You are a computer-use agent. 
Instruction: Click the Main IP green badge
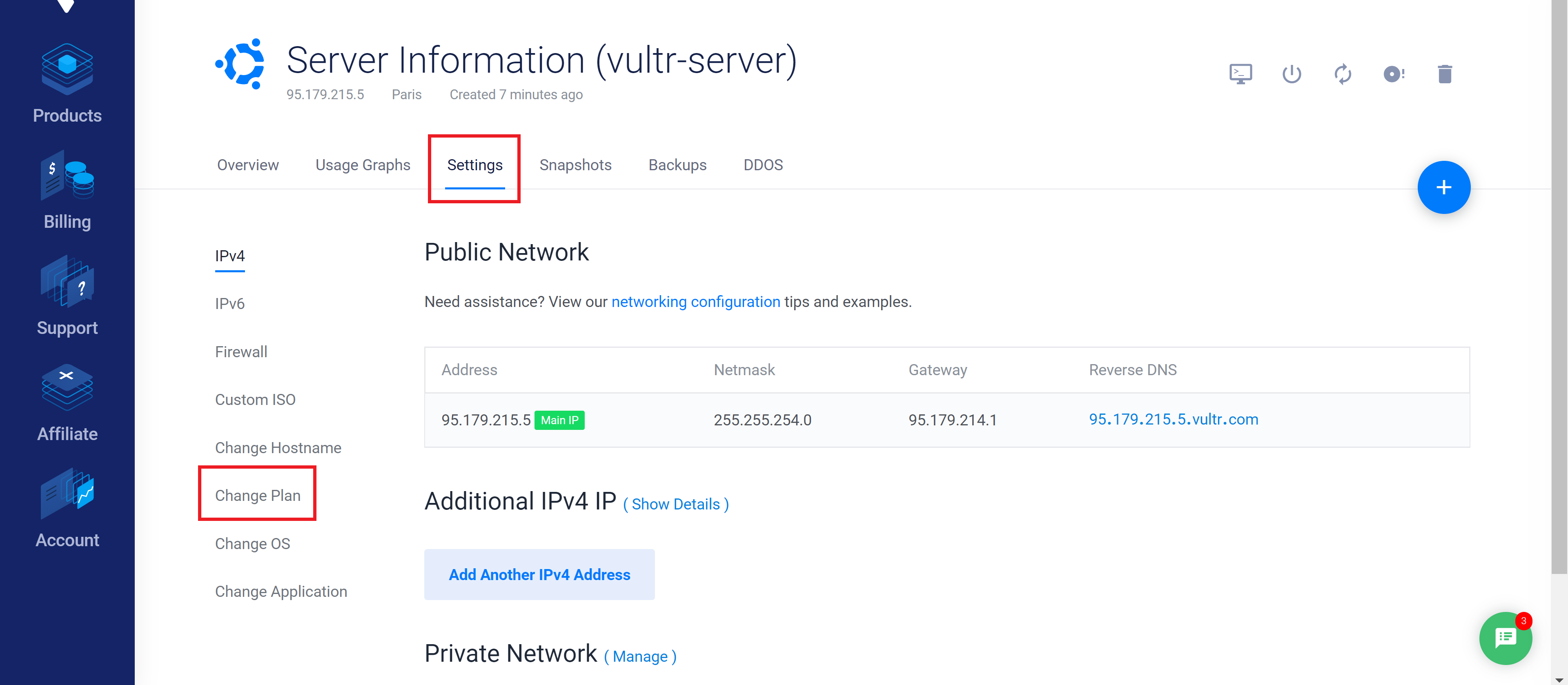(x=559, y=420)
